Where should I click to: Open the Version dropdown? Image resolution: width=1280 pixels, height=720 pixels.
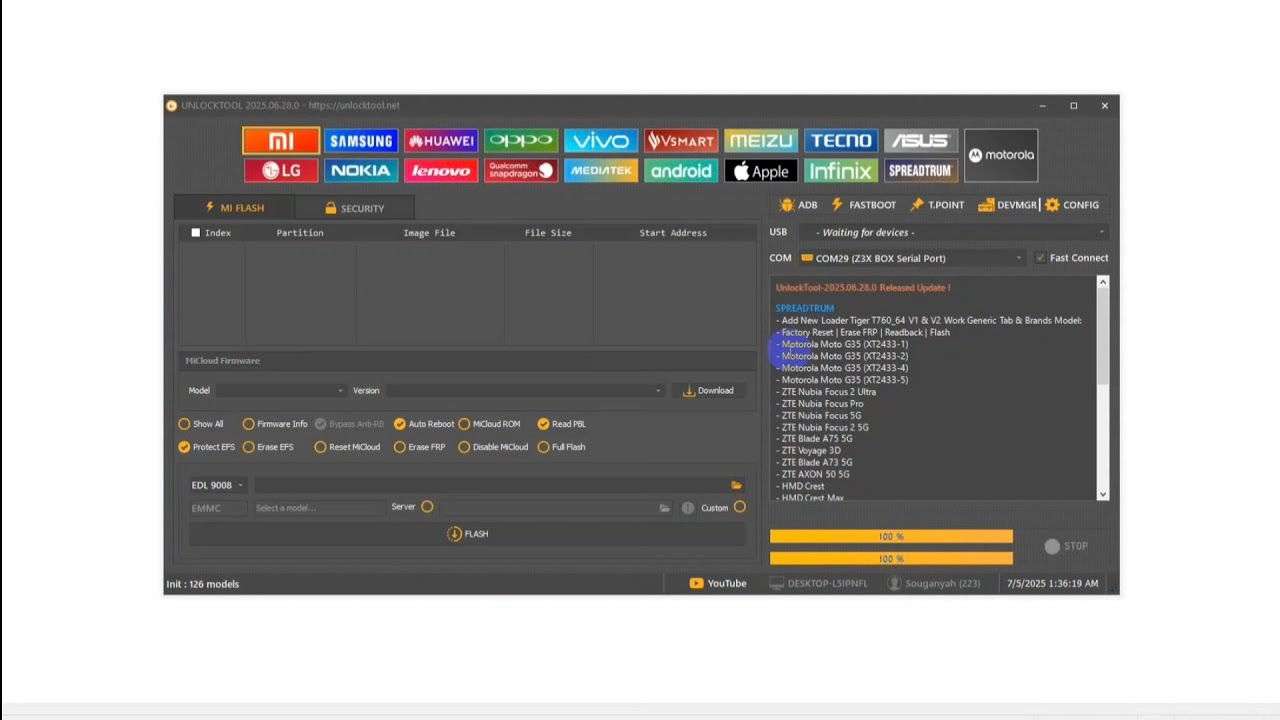[x=524, y=391]
